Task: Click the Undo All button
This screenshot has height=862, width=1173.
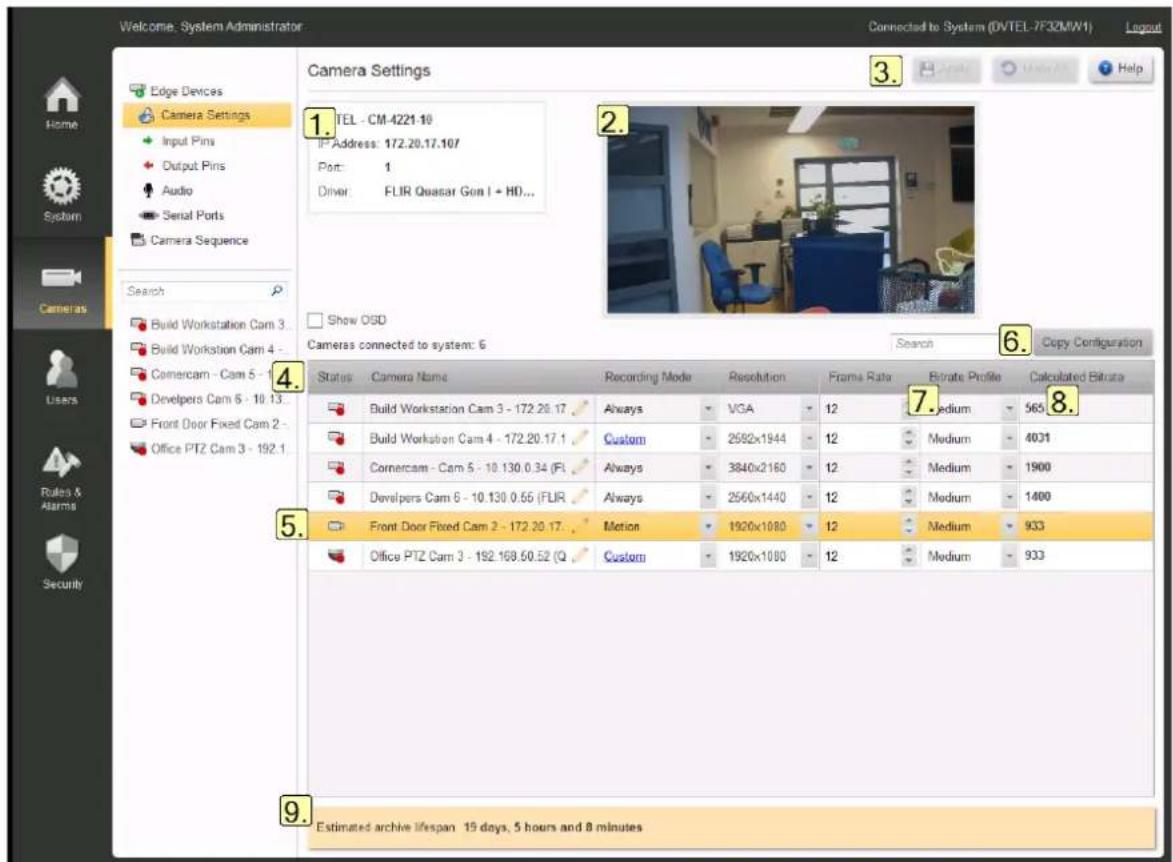Action: tap(1035, 69)
